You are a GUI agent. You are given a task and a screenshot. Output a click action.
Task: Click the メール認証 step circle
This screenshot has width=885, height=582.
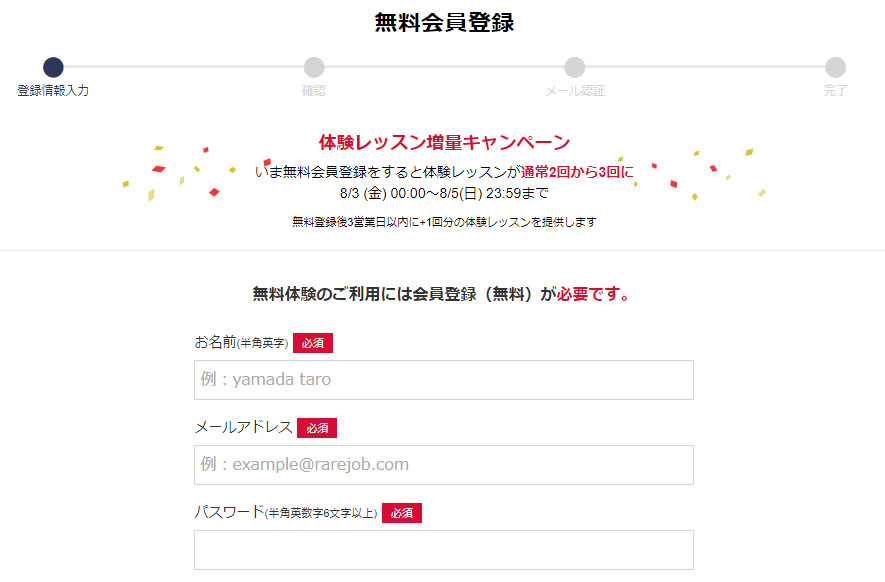(x=575, y=67)
